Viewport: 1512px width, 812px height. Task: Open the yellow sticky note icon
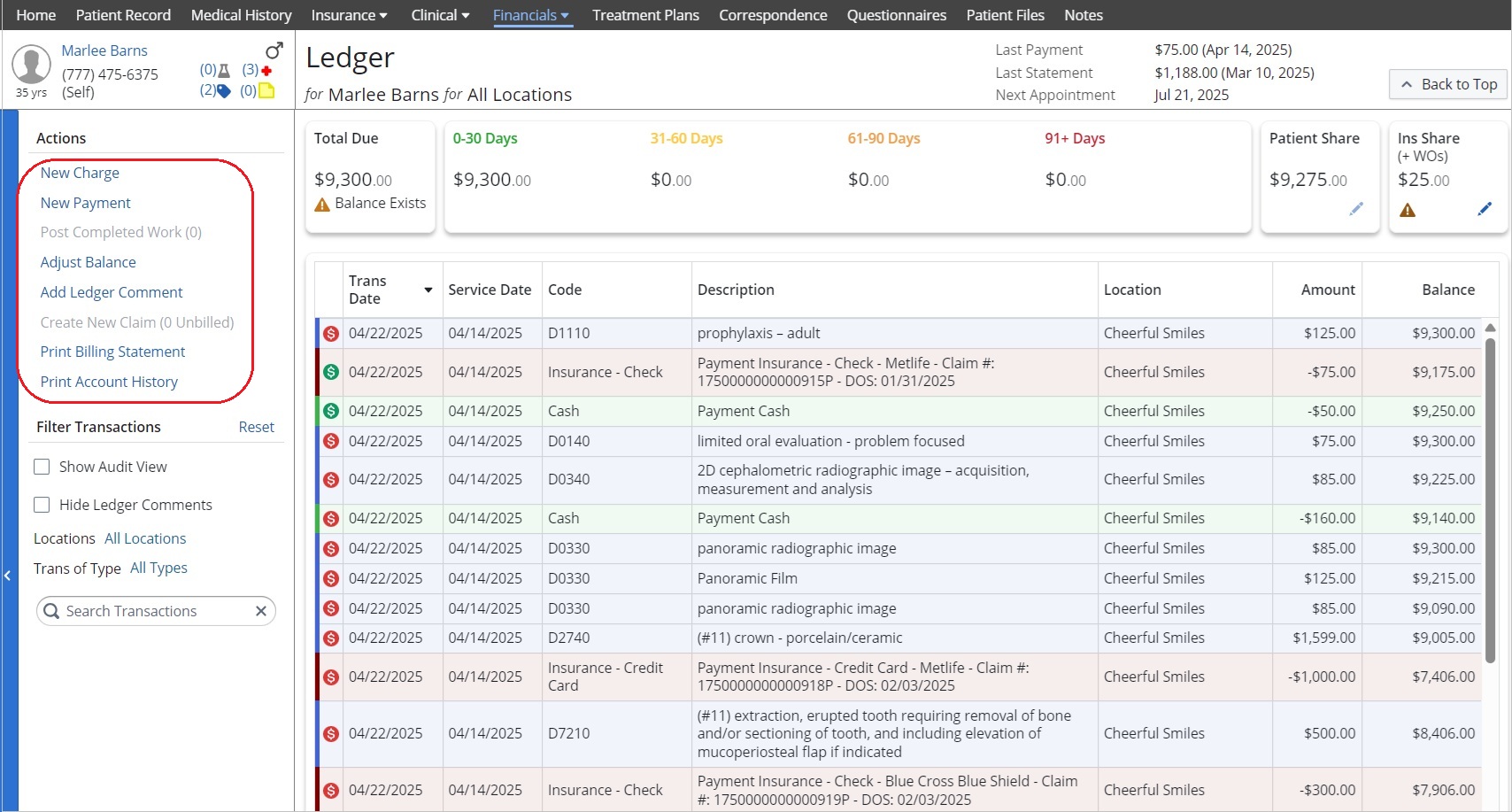pyautogui.click(x=266, y=90)
